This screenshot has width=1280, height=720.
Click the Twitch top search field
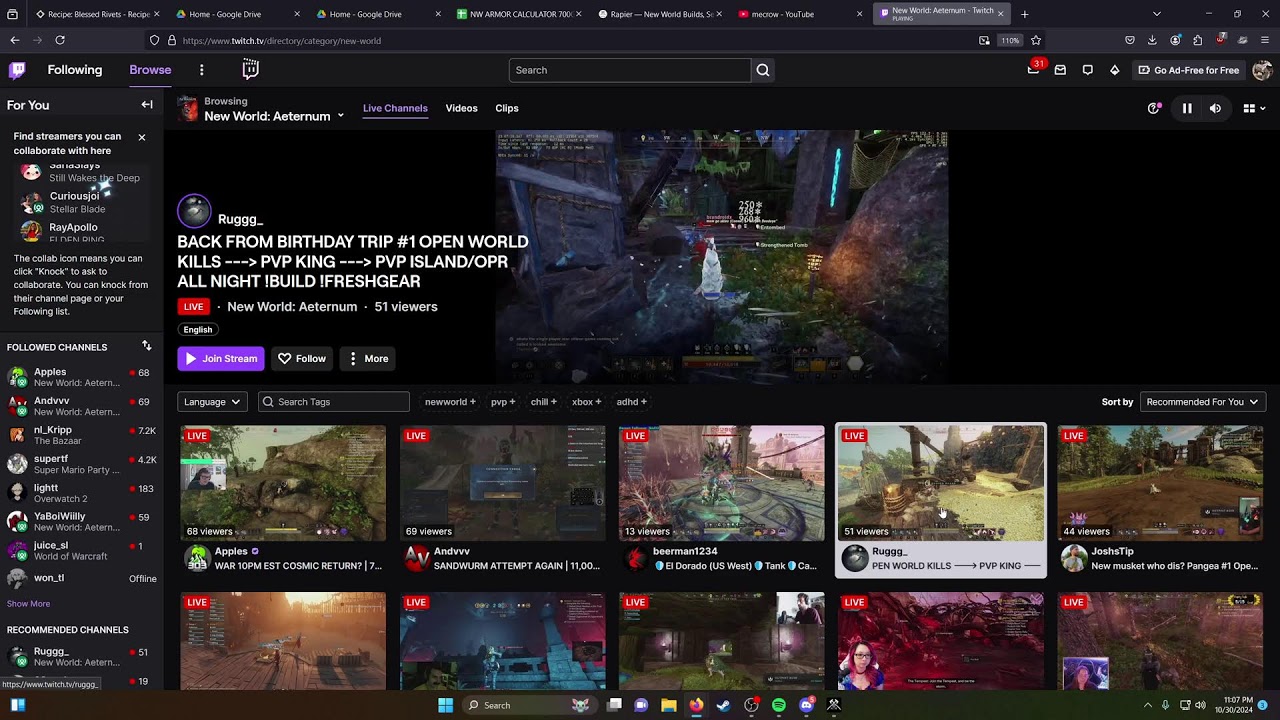click(x=630, y=70)
